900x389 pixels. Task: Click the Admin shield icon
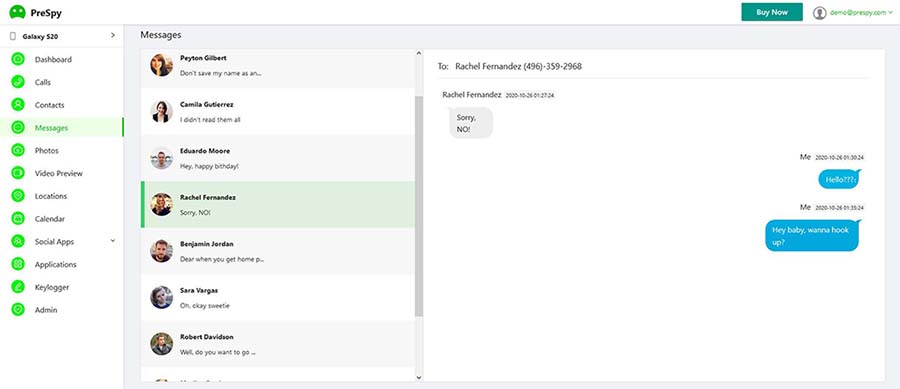(x=18, y=310)
